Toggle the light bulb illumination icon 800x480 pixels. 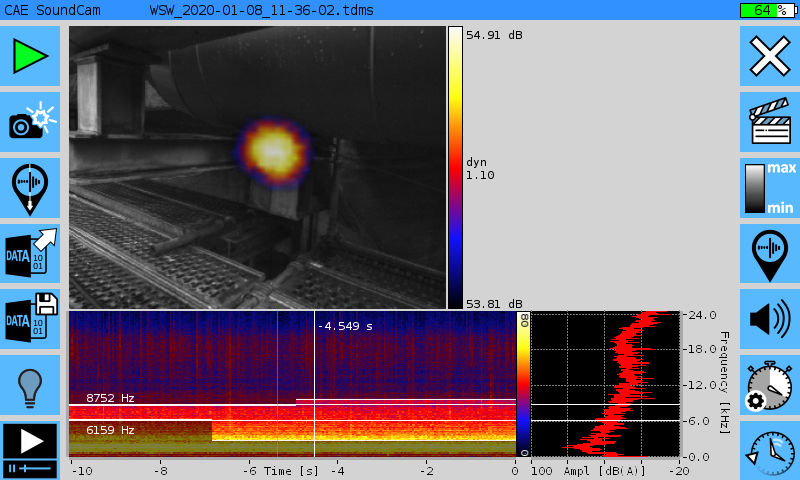pyautogui.click(x=30, y=384)
